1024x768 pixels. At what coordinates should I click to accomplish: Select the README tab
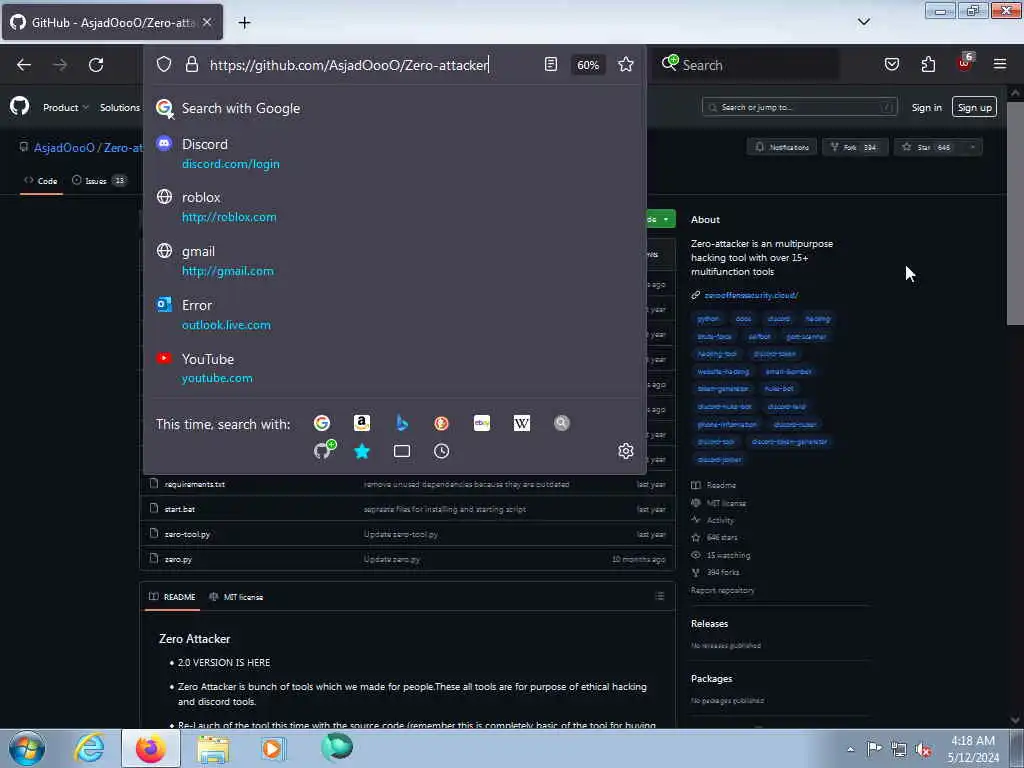172,597
